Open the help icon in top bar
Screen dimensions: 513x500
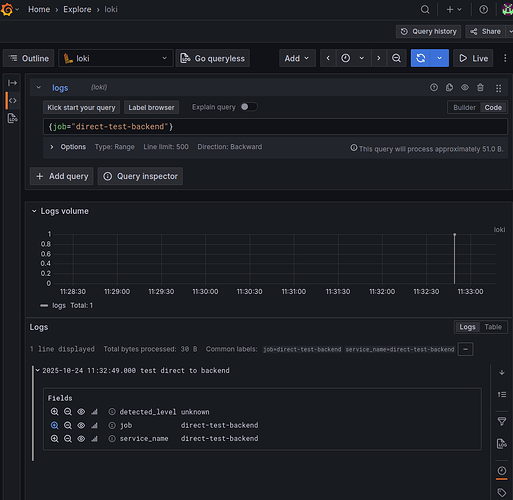[483, 9]
